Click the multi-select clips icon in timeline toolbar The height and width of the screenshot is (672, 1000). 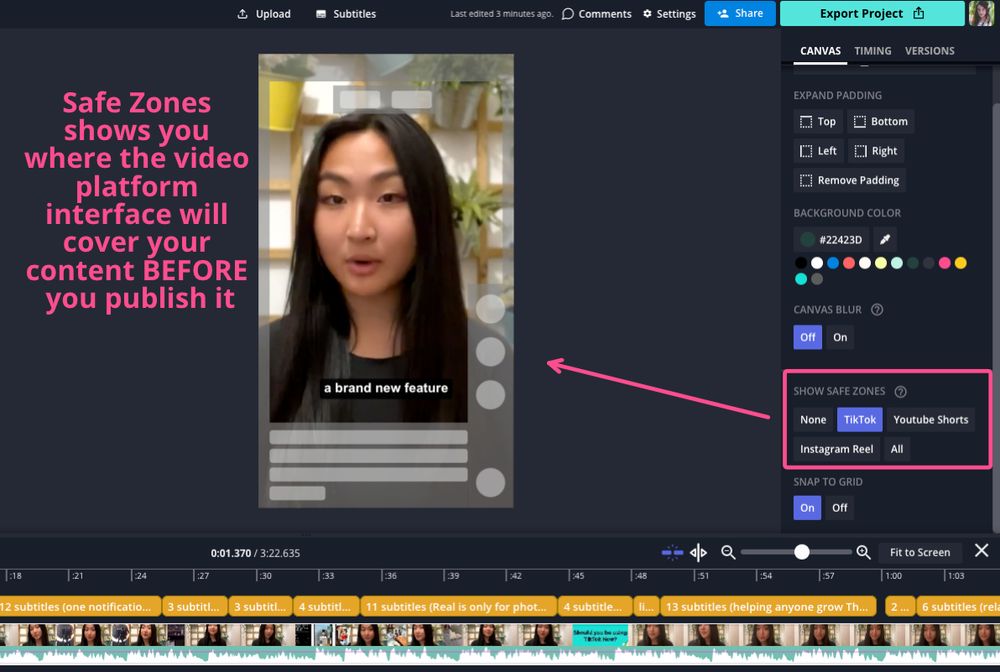tap(671, 551)
